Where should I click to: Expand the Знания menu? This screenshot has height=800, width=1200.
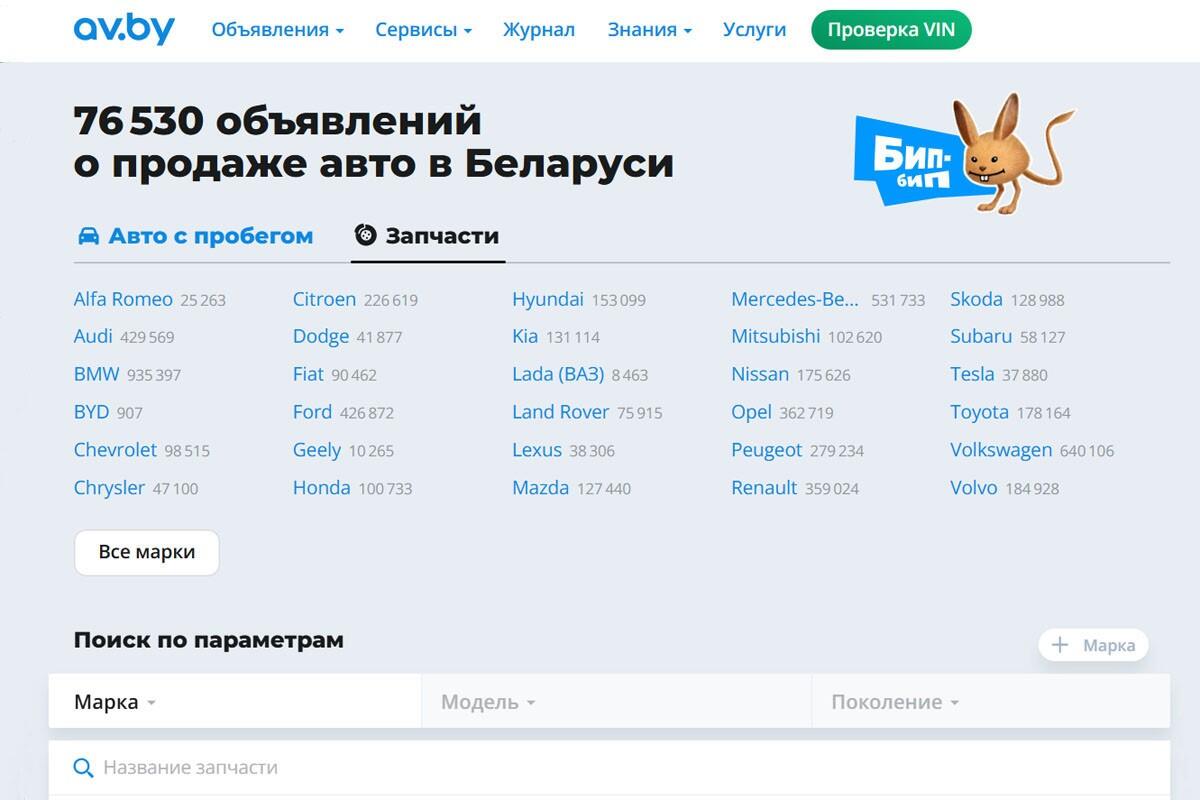pyautogui.click(x=649, y=30)
